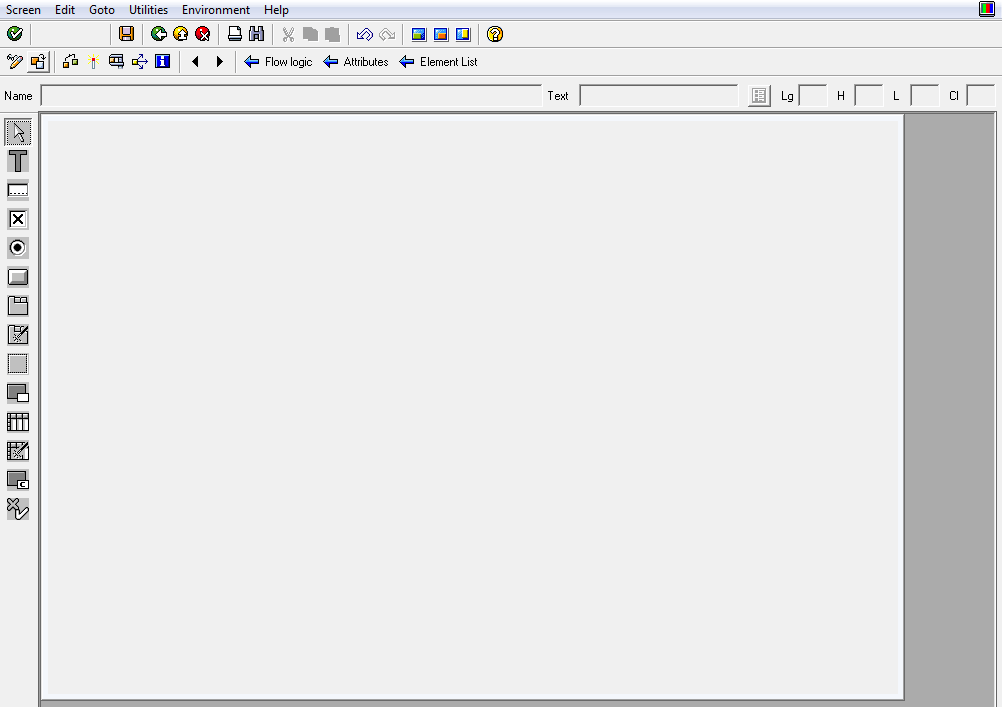
Task: Print using the printer icon
Action: pyautogui.click(x=235, y=34)
